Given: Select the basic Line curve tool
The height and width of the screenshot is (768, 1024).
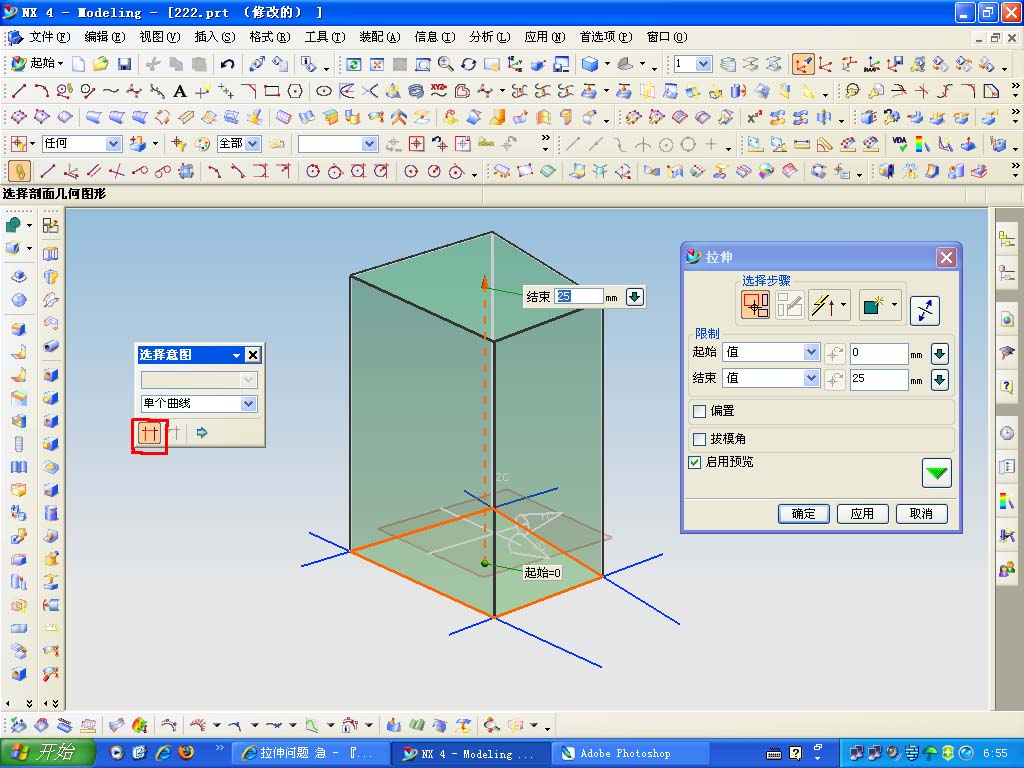Looking at the screenshot, I should pos(18,91).
